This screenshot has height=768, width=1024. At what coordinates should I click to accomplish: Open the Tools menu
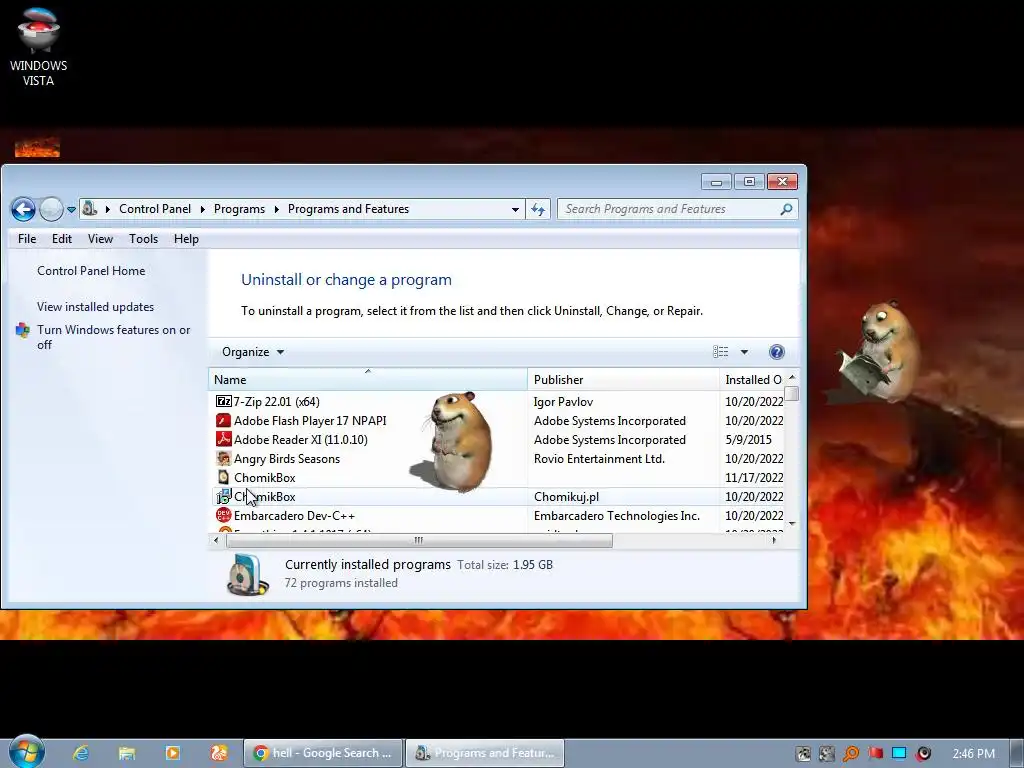coord(143,239)
